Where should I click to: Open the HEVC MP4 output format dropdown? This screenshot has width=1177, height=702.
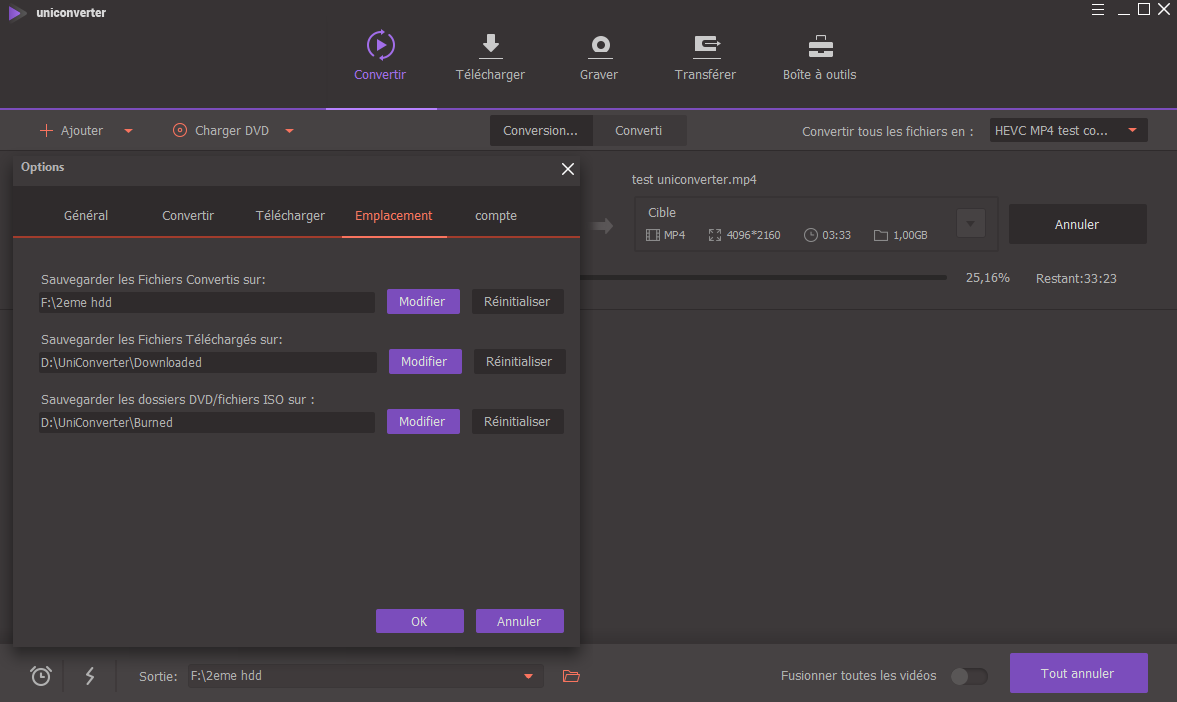tap(1068, 131)
